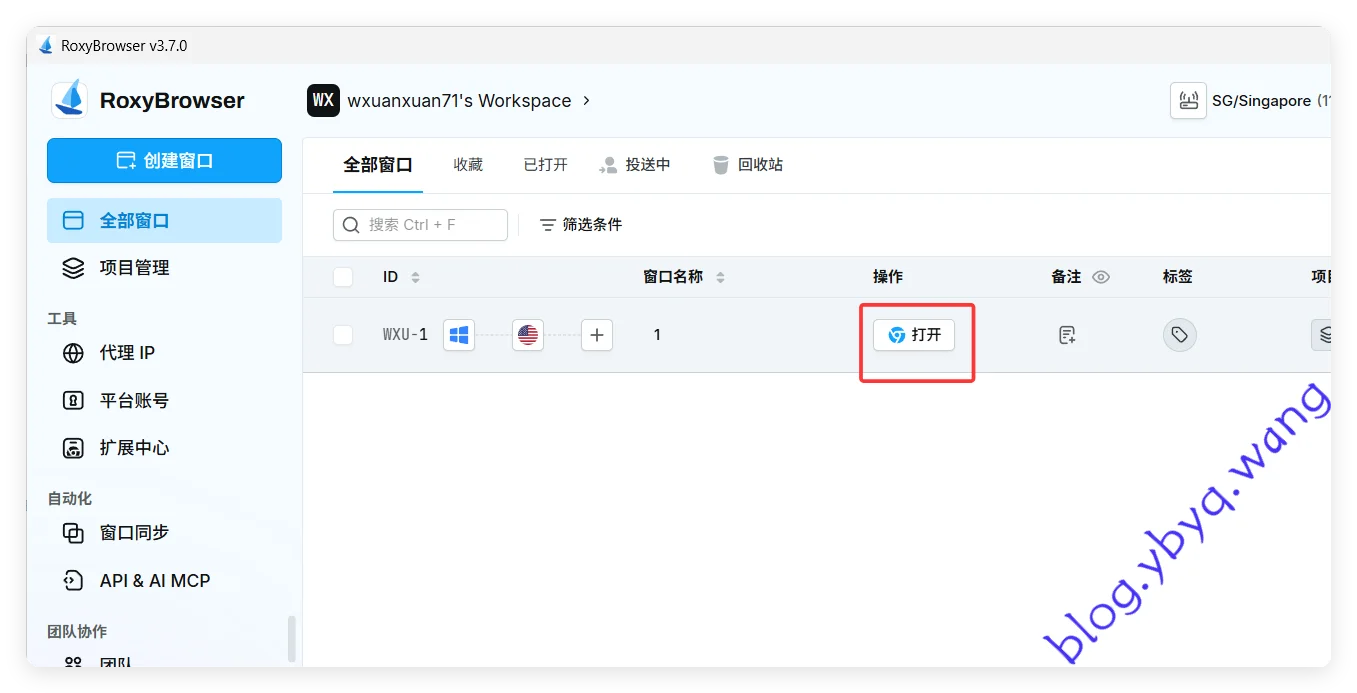The image size is (1357, 693).
Task: Click the plus icon next to the flag
Action: pos(597,335)
